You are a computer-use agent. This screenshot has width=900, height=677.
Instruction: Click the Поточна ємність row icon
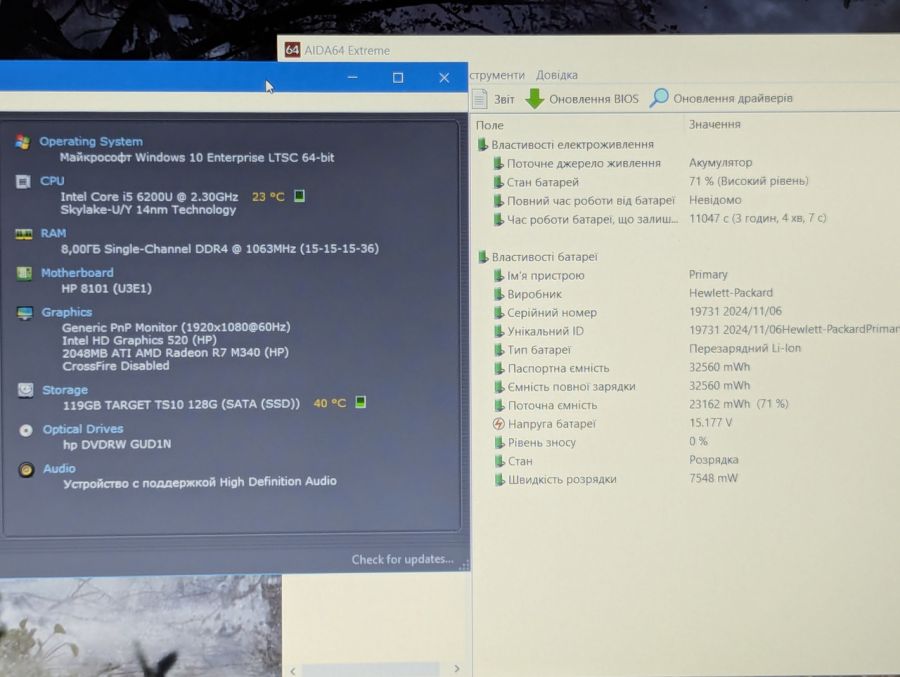point(499,405)
